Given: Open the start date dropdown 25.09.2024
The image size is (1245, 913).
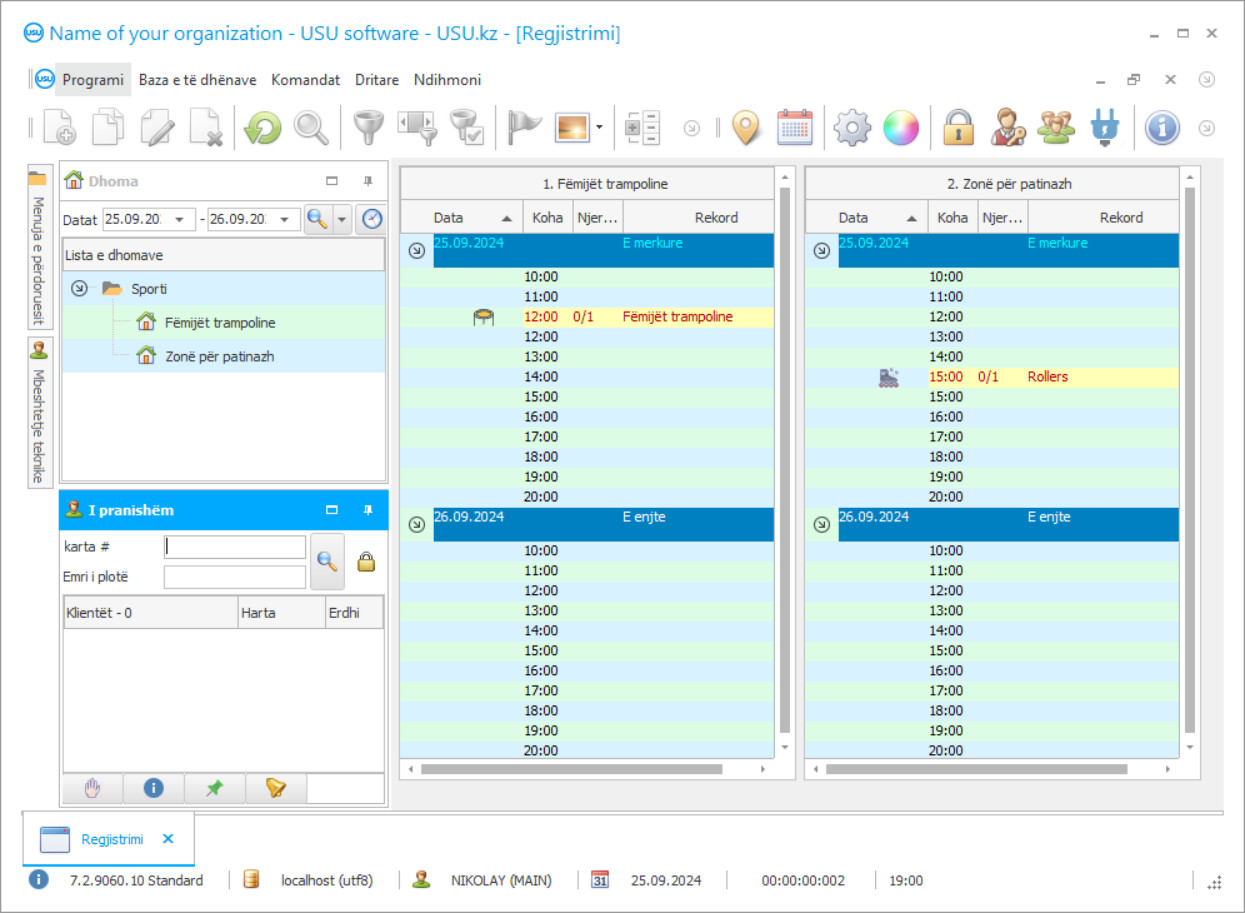Looking at the screenshot, I should tap(180, 220).
